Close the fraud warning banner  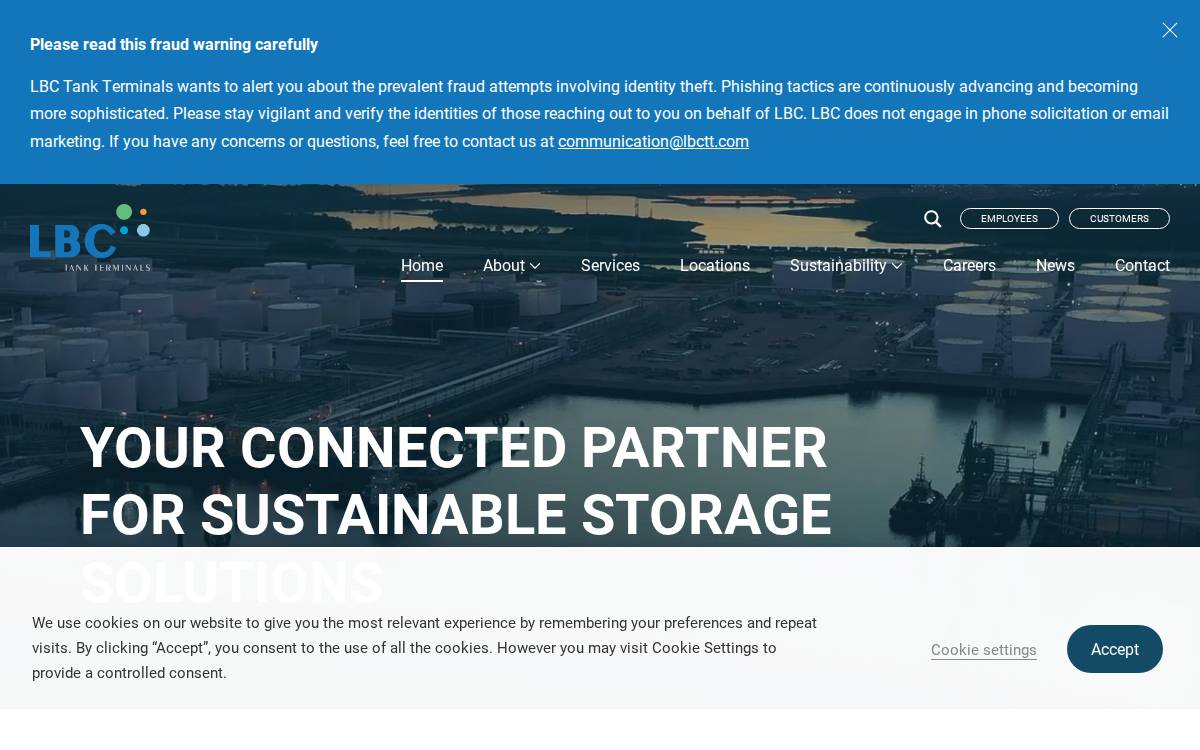pos(1170,30)
